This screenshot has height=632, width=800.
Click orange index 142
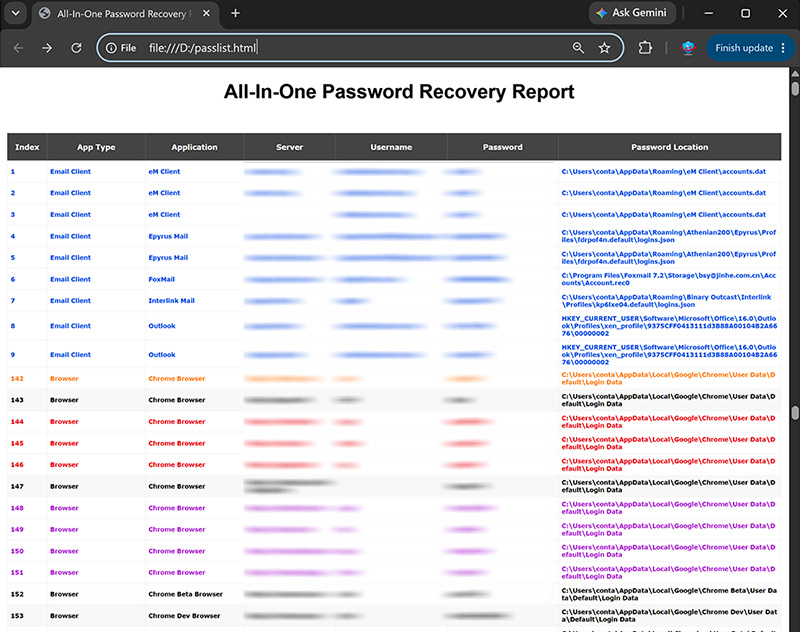(17, 379)
